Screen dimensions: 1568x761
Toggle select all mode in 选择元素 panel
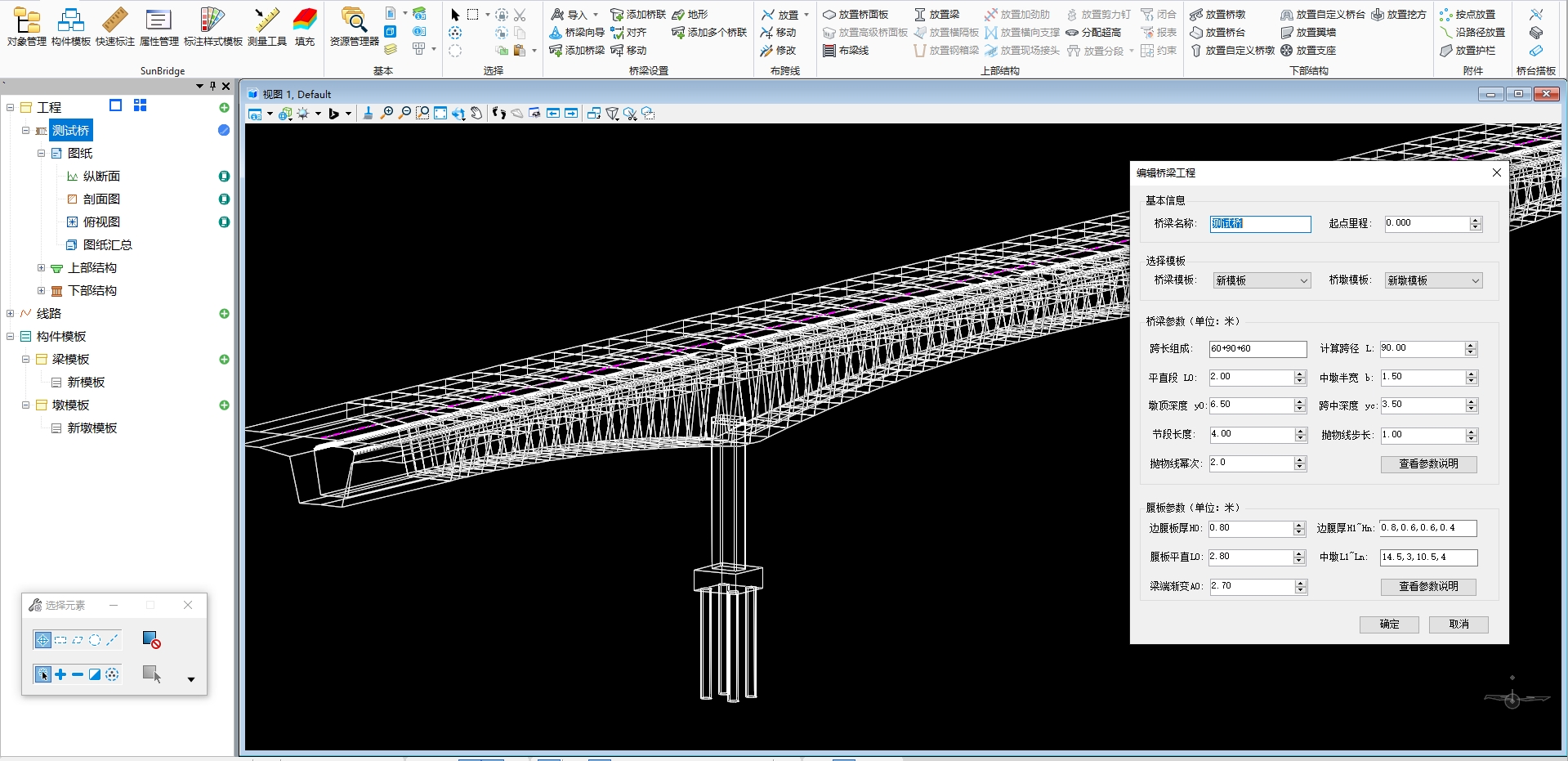(x=112, y=674)
